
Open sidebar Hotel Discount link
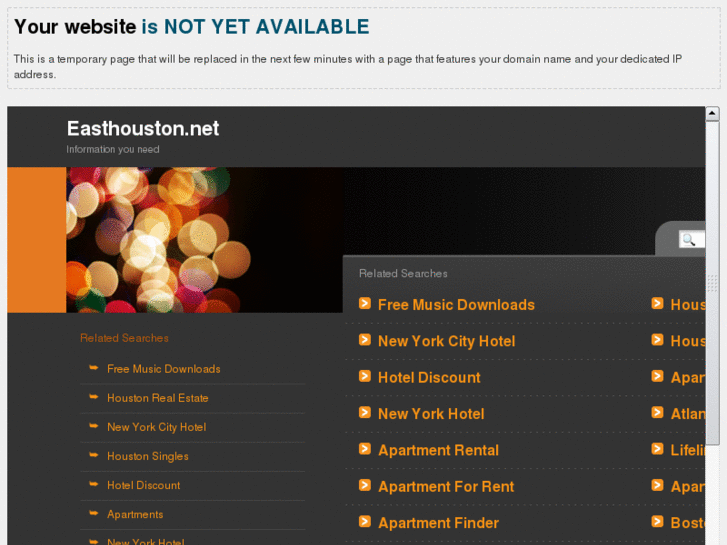(x=144, y=485)
